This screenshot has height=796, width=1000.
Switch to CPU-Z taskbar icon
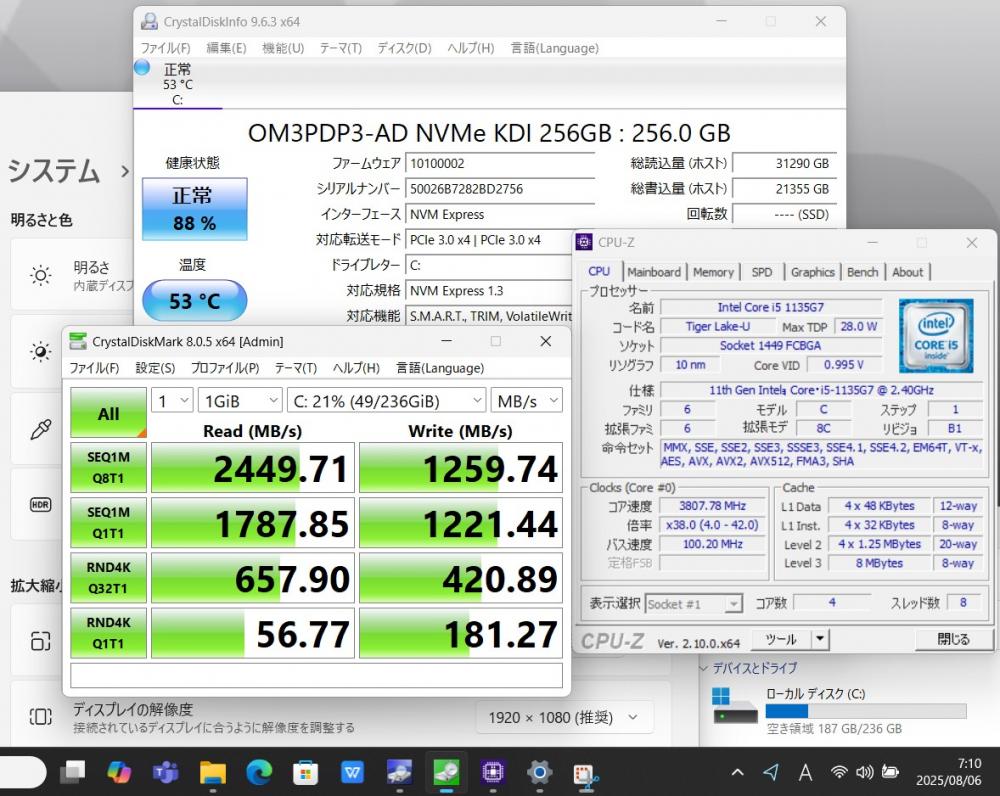tap(492, 772)
